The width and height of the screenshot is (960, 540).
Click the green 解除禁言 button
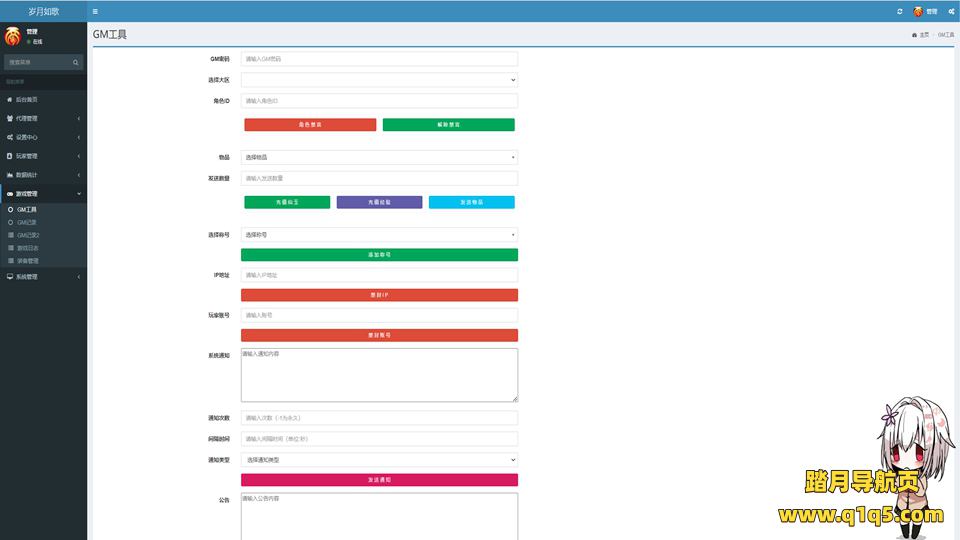[448, 125]
